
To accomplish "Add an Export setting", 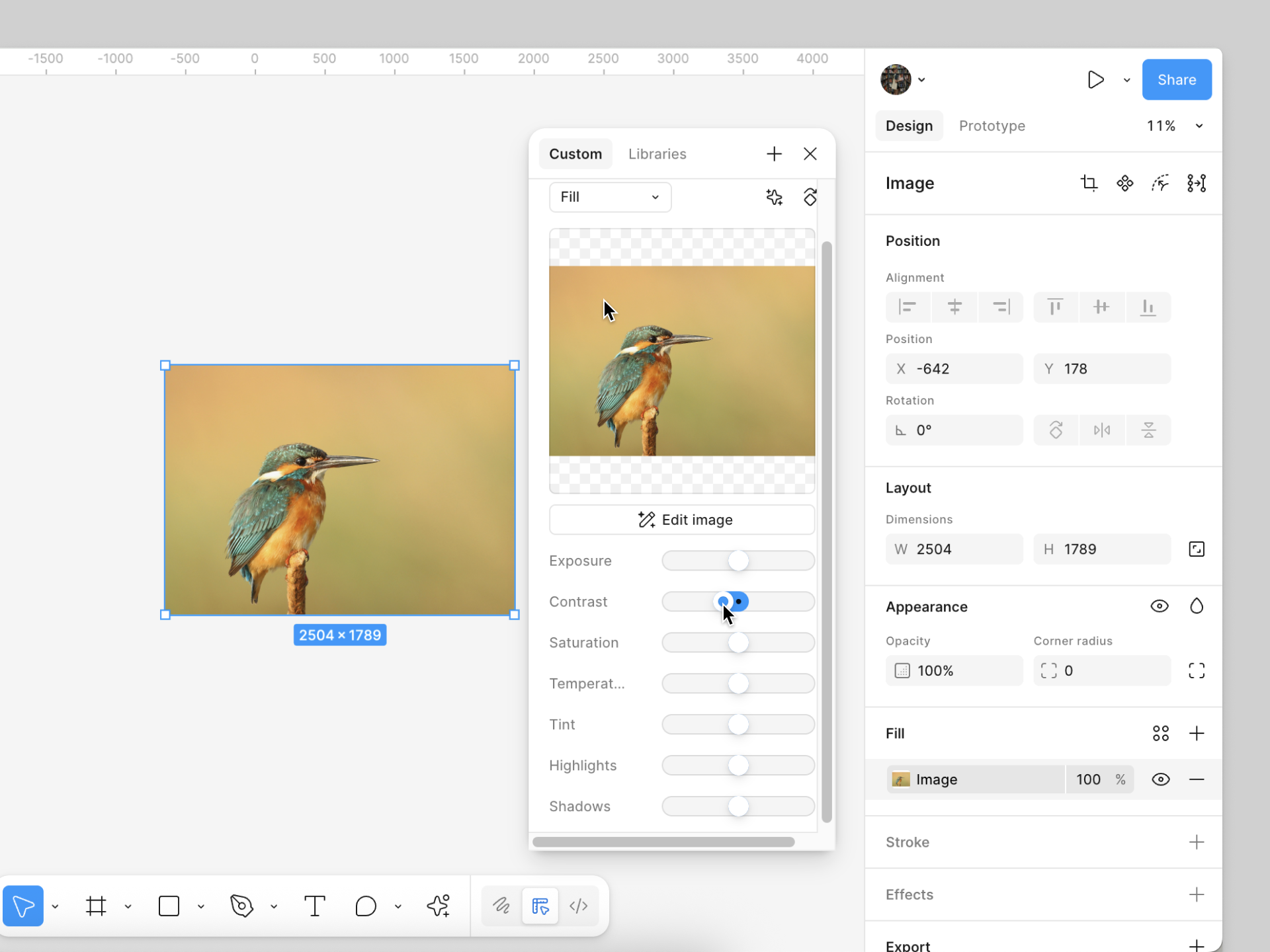I will pyautogui.click(x=1197, y=945).
